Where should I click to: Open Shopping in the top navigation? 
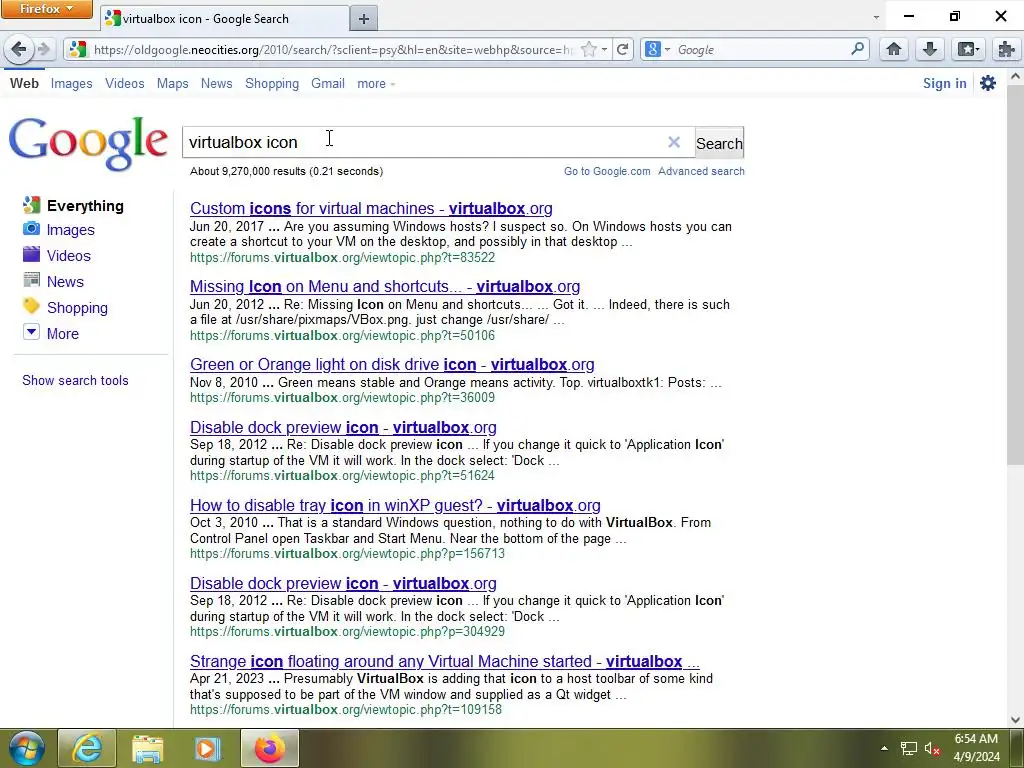tap(272, 84)
